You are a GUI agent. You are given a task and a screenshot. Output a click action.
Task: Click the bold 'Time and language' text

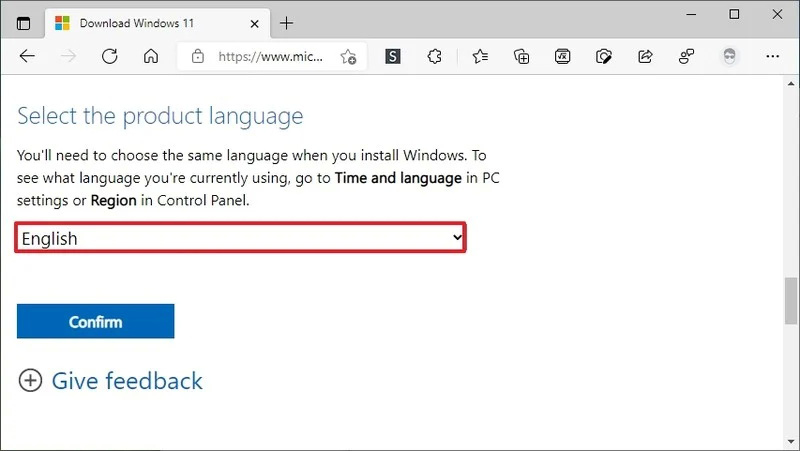coord(398,178)
